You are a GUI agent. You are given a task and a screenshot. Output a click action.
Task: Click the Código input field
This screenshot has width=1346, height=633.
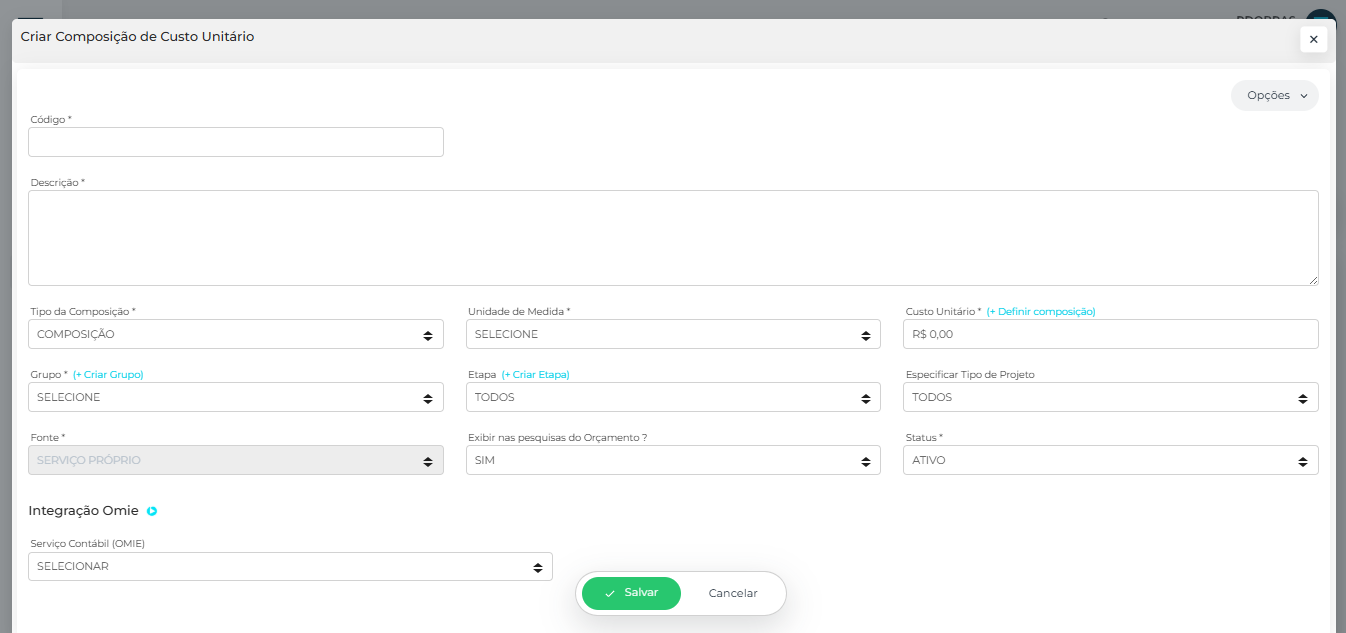pos(236,142)
